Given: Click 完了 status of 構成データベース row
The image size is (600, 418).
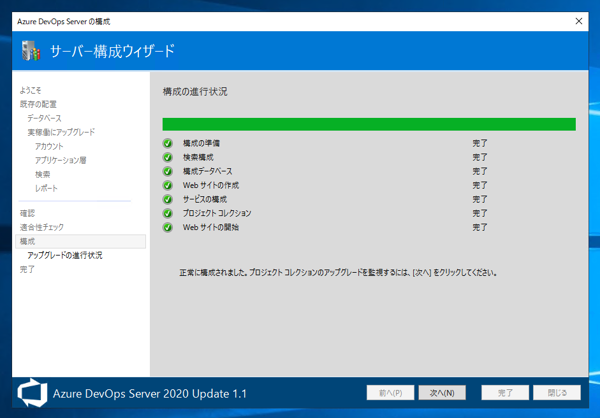Looking at the screenshot, I should tap(479, 171).
